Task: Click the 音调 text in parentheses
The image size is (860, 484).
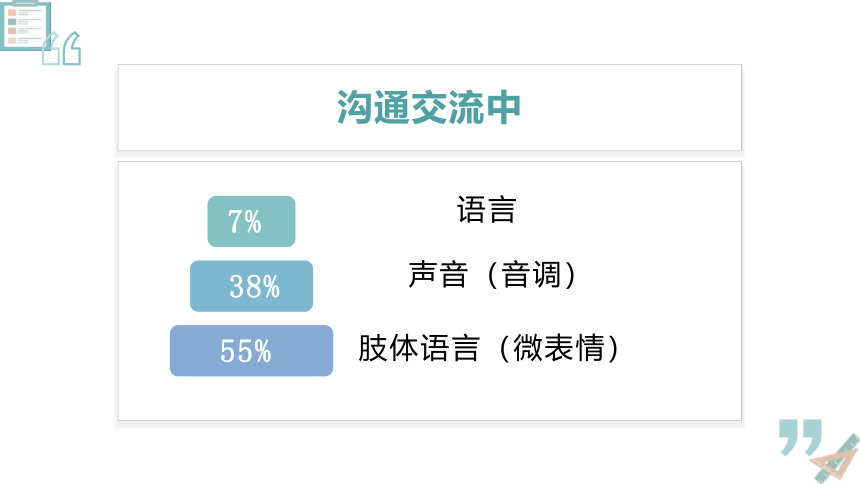Action: [x=531, y=275]
